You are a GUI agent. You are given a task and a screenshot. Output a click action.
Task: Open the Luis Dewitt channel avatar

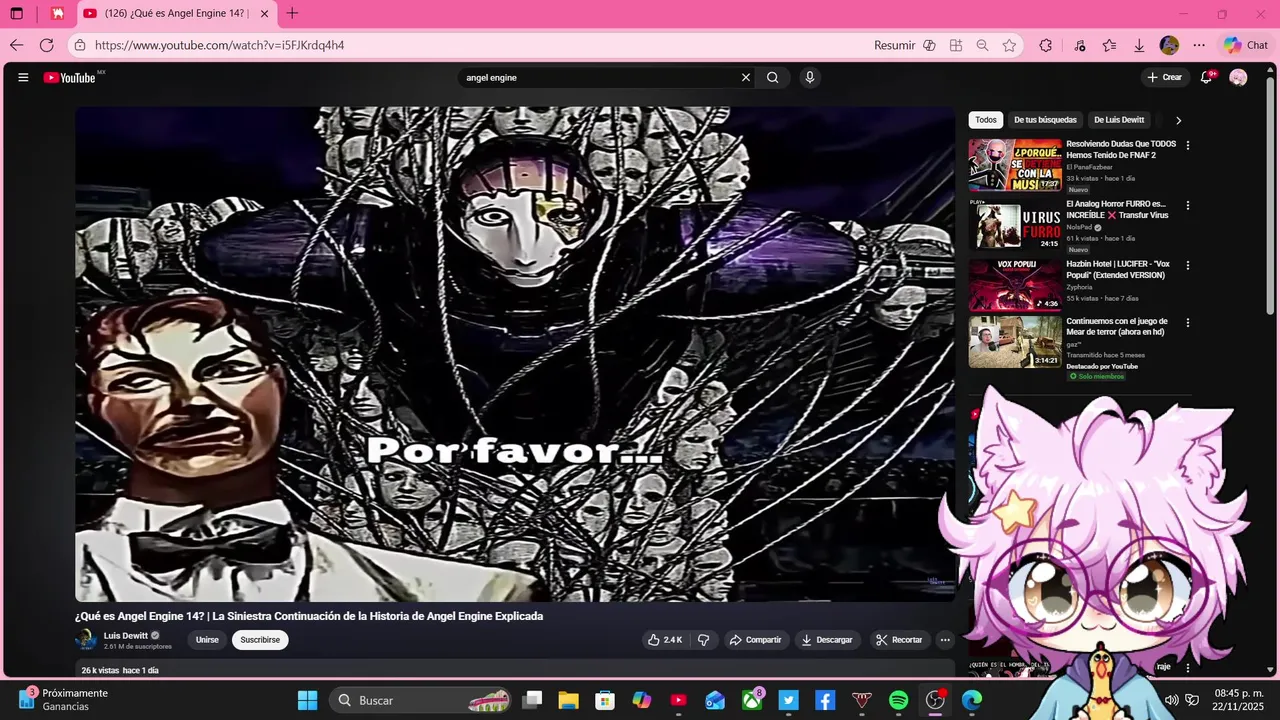point(87,640)
